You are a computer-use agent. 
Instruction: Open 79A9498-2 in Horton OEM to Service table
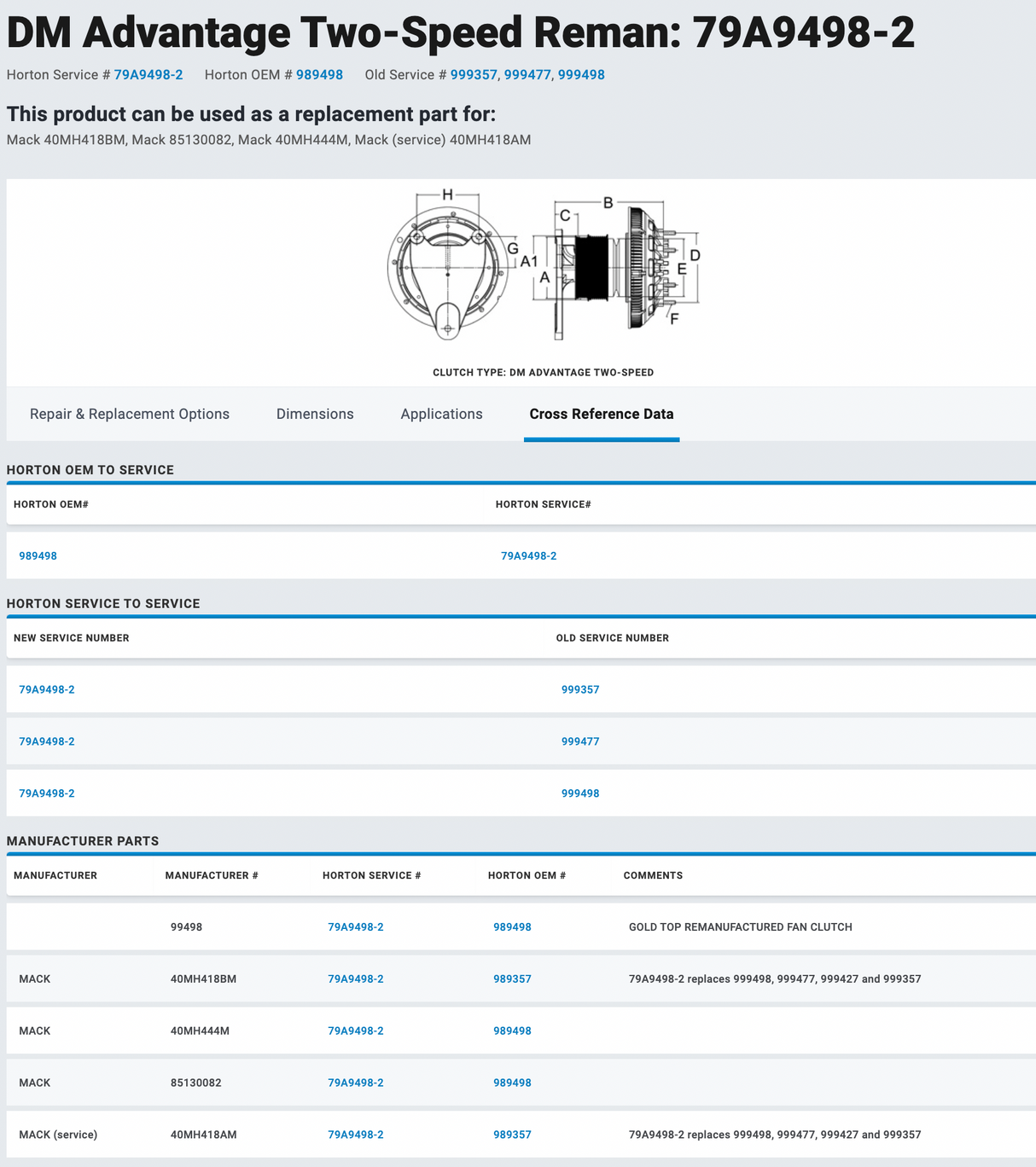point(529,556)
